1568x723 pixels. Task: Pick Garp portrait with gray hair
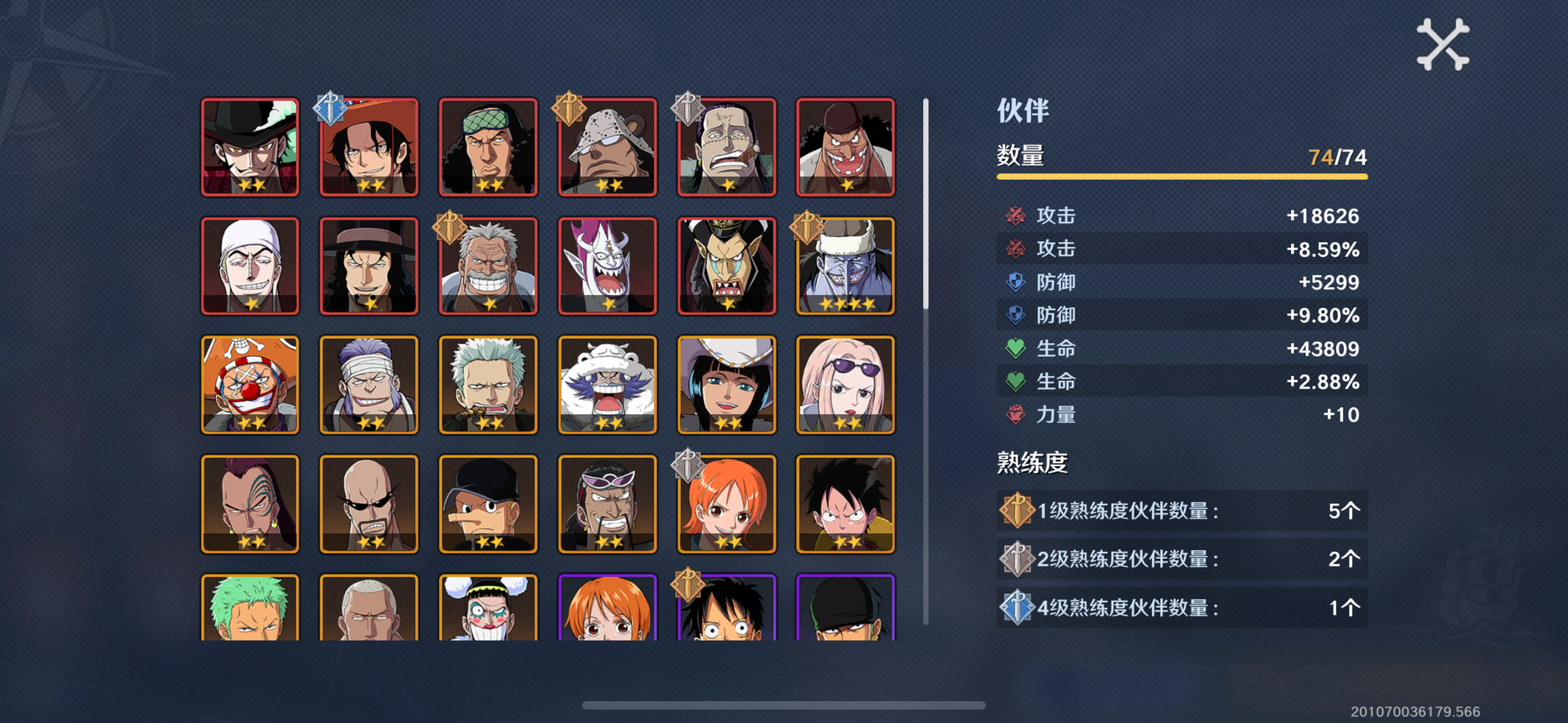click(x=488, y=266)
